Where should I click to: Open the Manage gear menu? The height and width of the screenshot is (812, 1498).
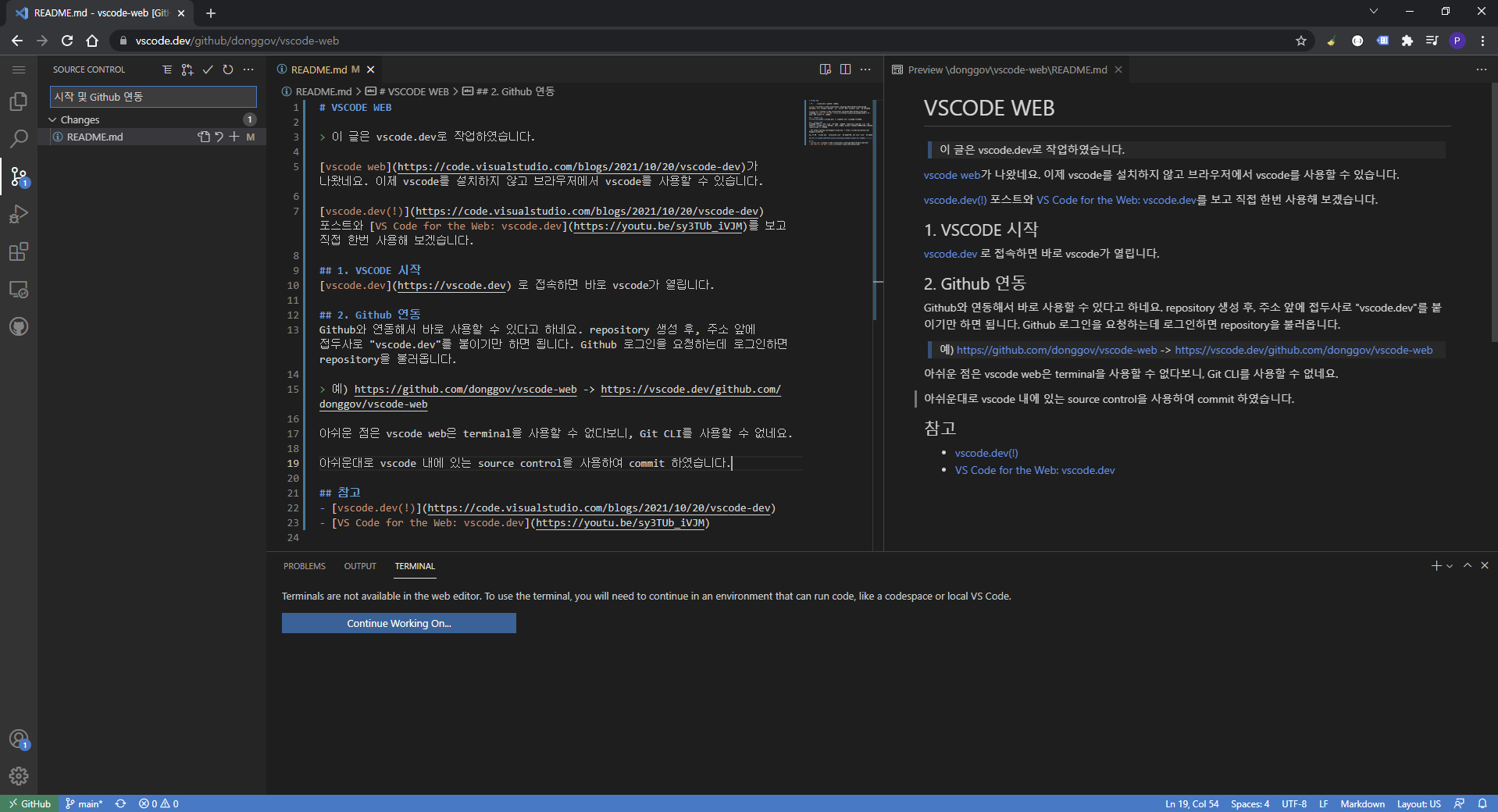[x=19, y=776]
